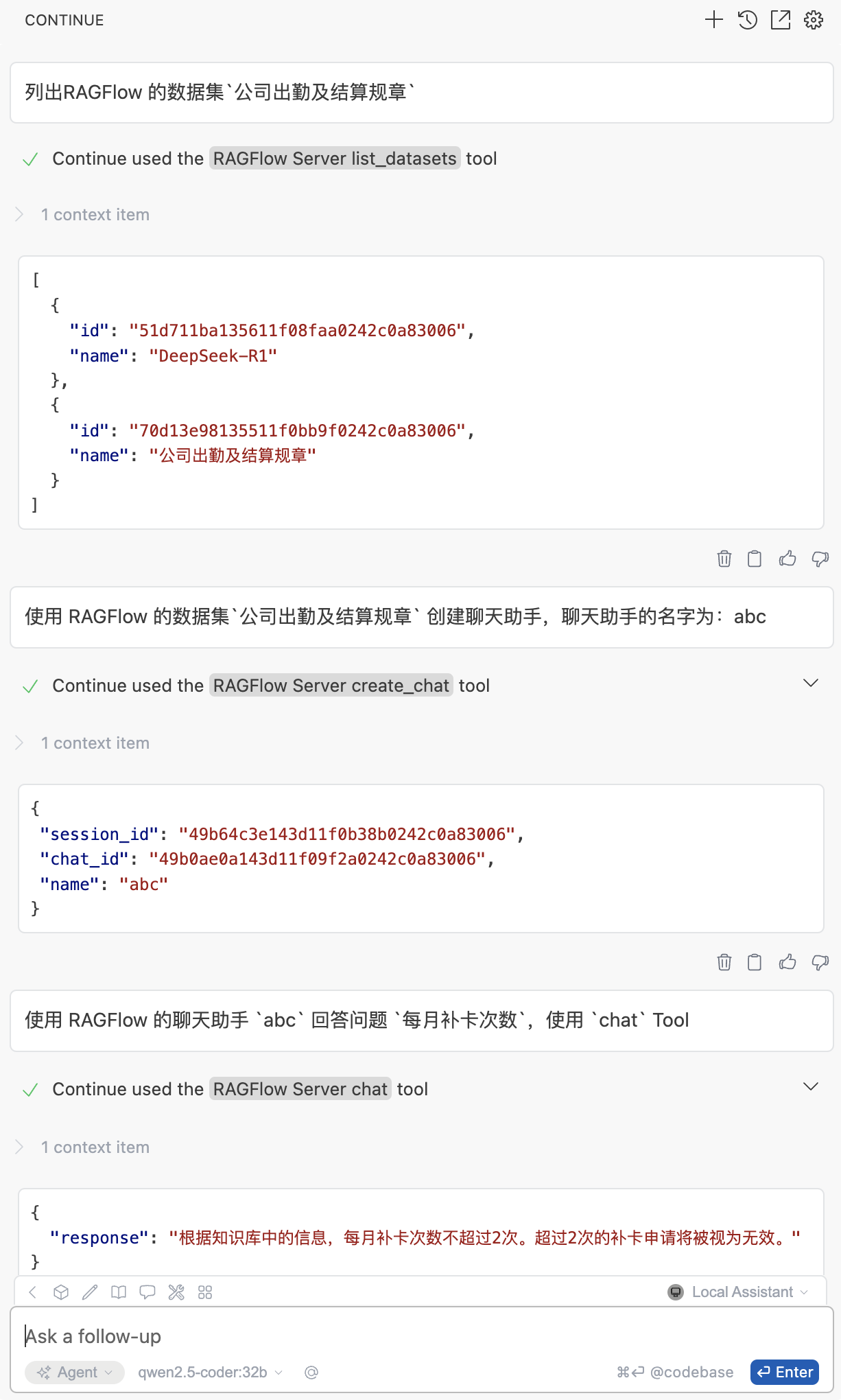Expand the create_chat tool call chevron
Image resolution: width=841 pixels, height=1400 pixels.
pos(810,683)
